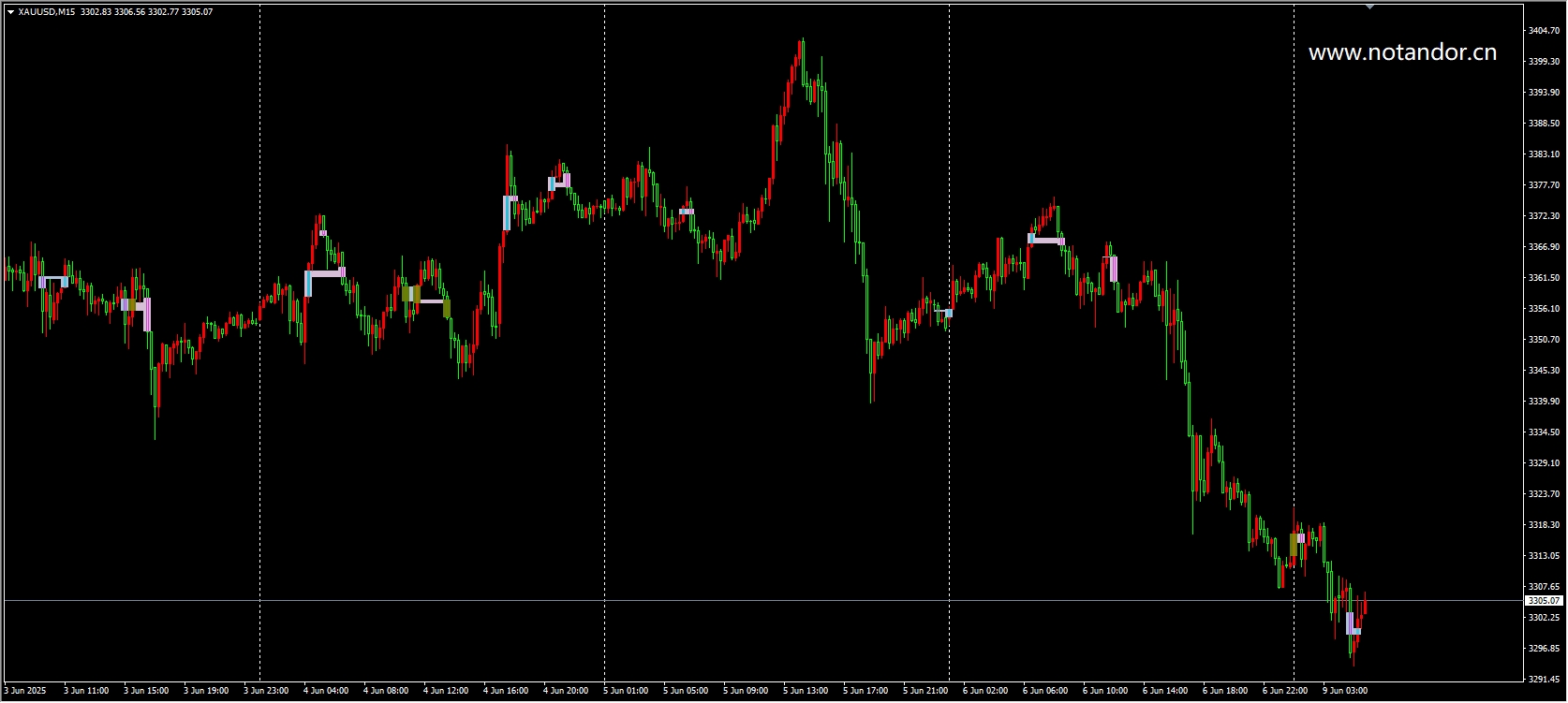The width and height of the screenshot is (1568, 703).
Task: Click the 4 Jun 12:00 time label
Action: [446, 691]
